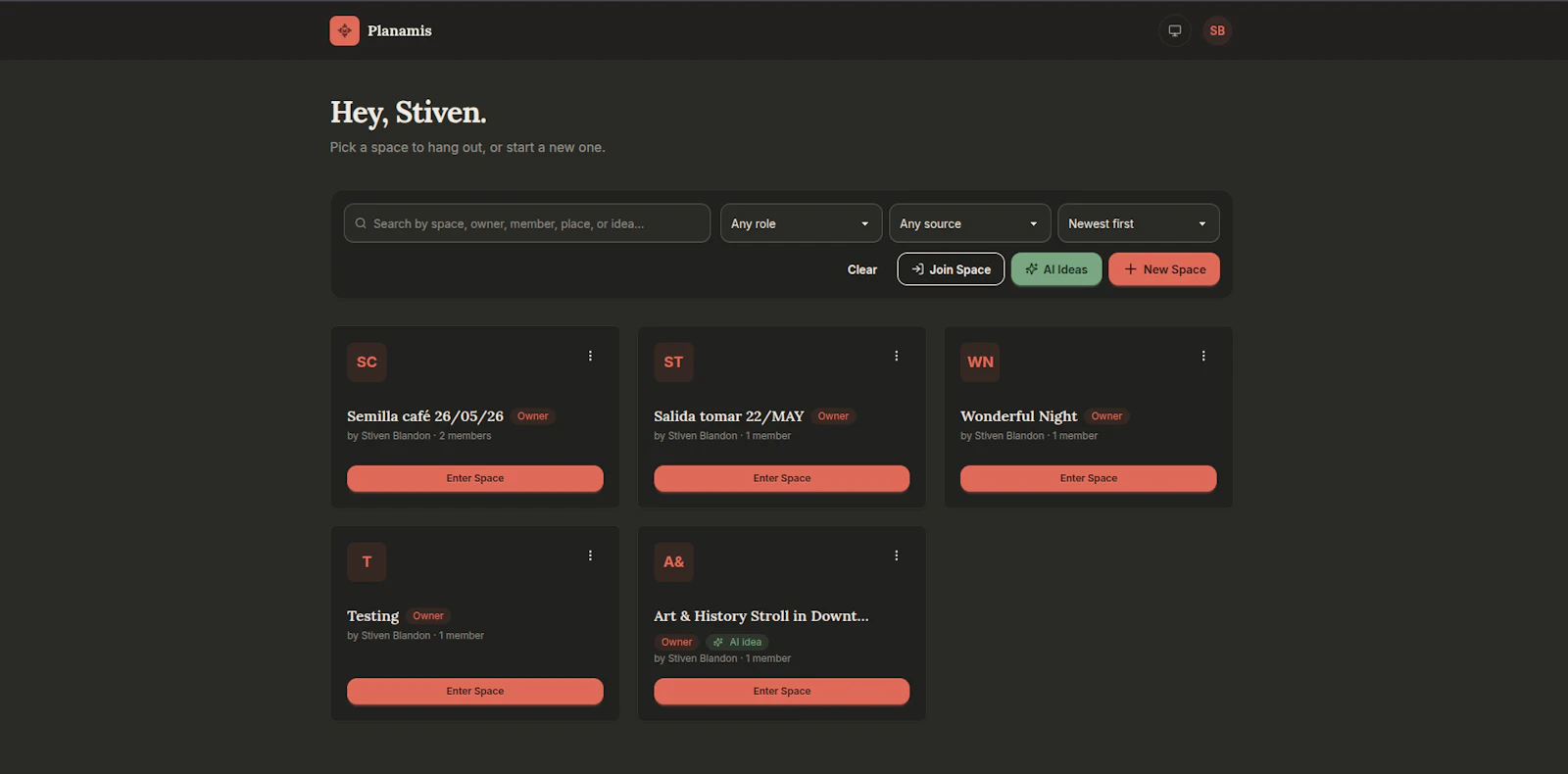Image resolution: width=1568 pixels, height=774 pixels.
Task: Click Owner badge on Art & History card
Action: [x=676, y=643]
